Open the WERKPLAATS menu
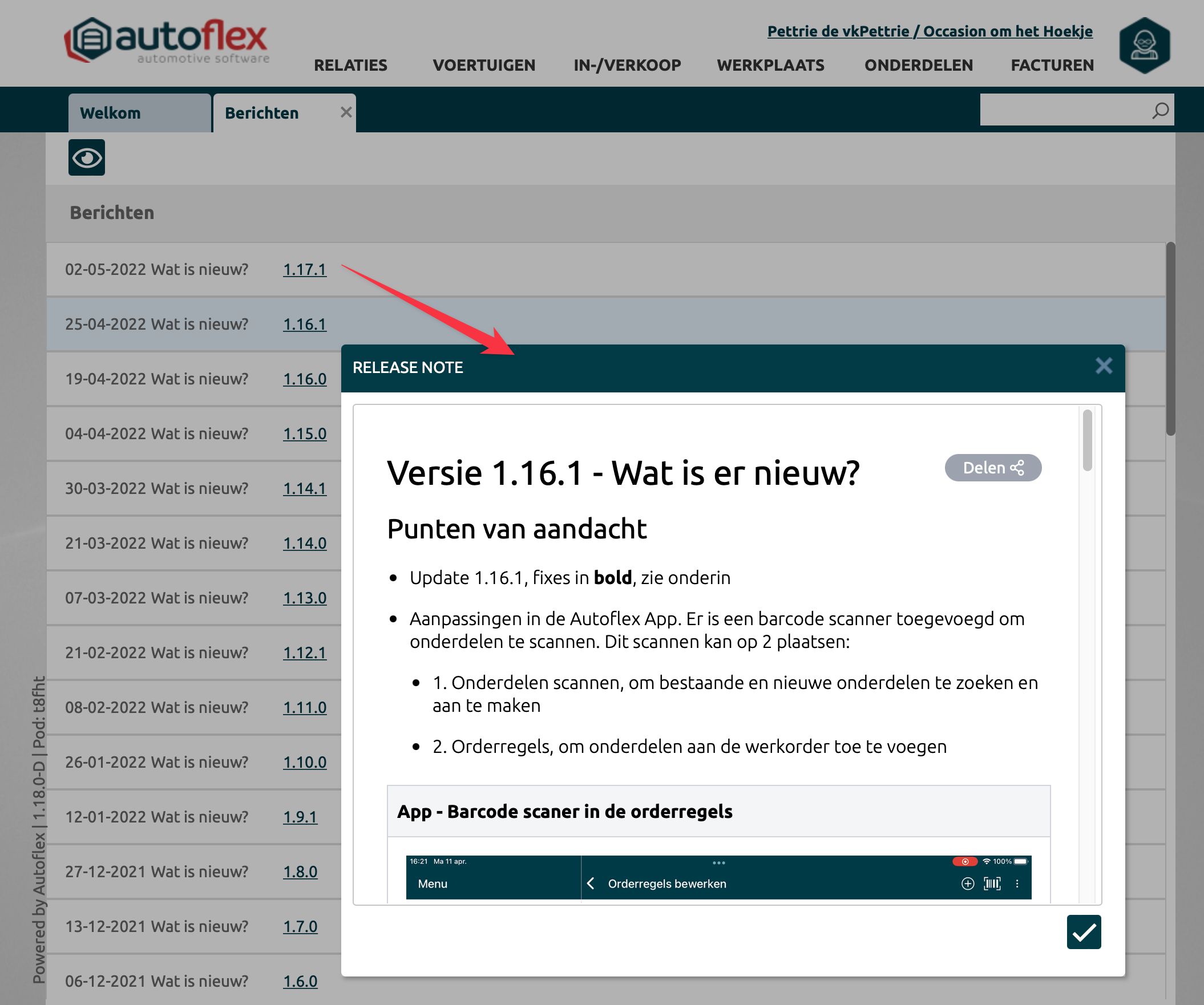The height and width of the screenshot is (1005, 1204). point(770,66)
